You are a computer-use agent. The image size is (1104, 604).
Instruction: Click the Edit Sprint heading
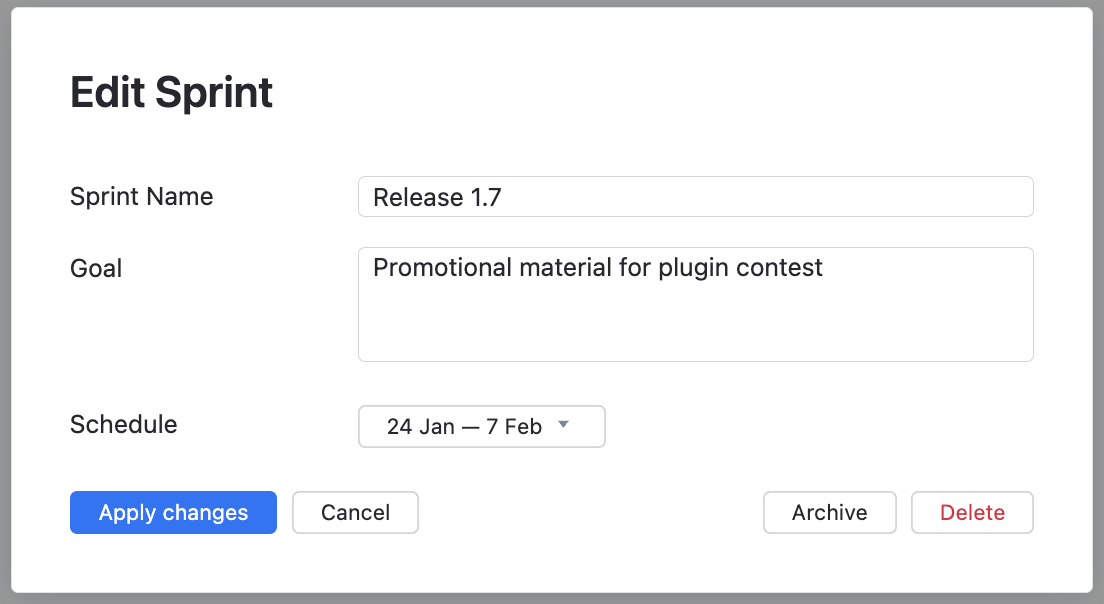171,93
